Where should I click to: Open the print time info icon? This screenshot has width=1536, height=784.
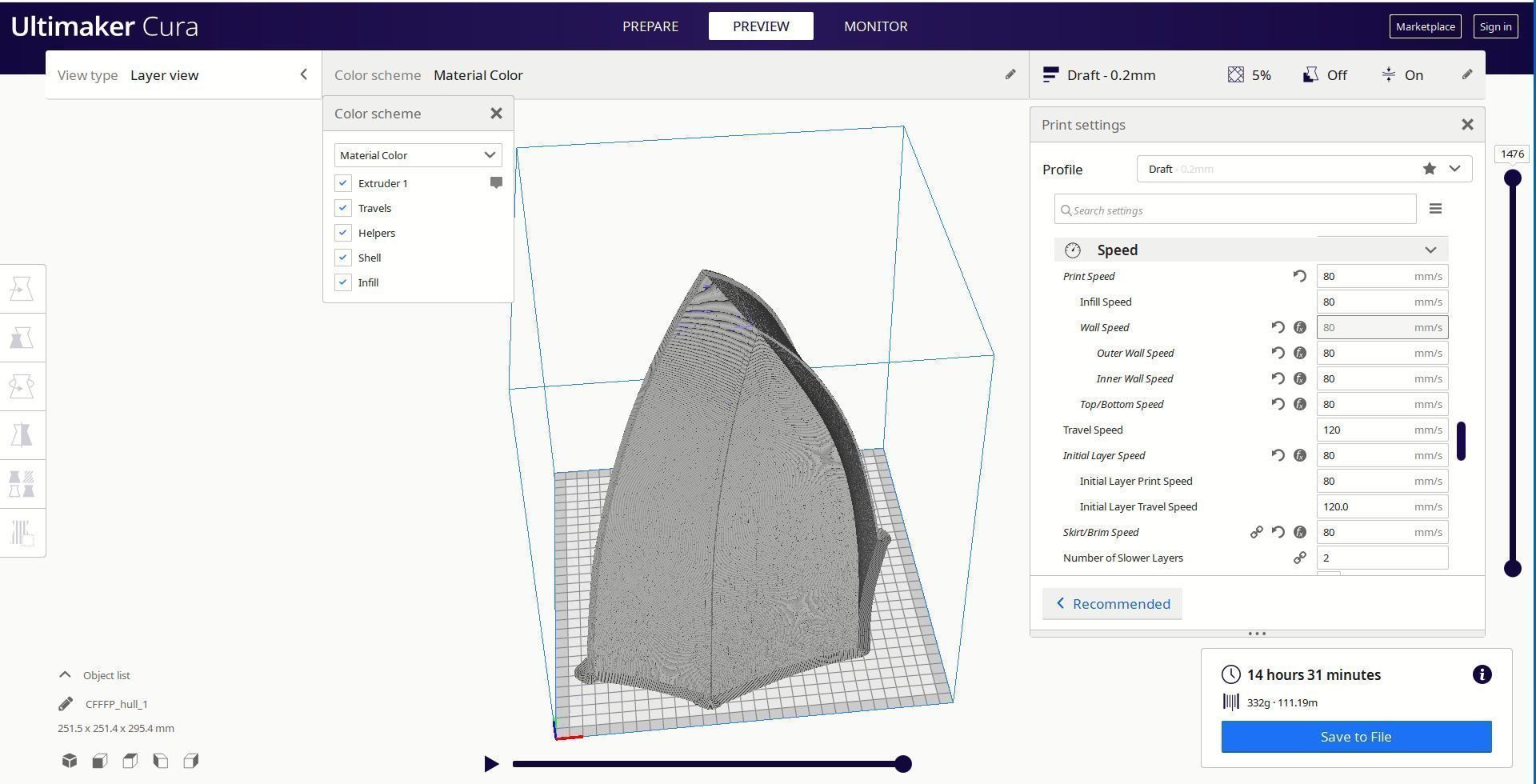(x=1482, y=674)
